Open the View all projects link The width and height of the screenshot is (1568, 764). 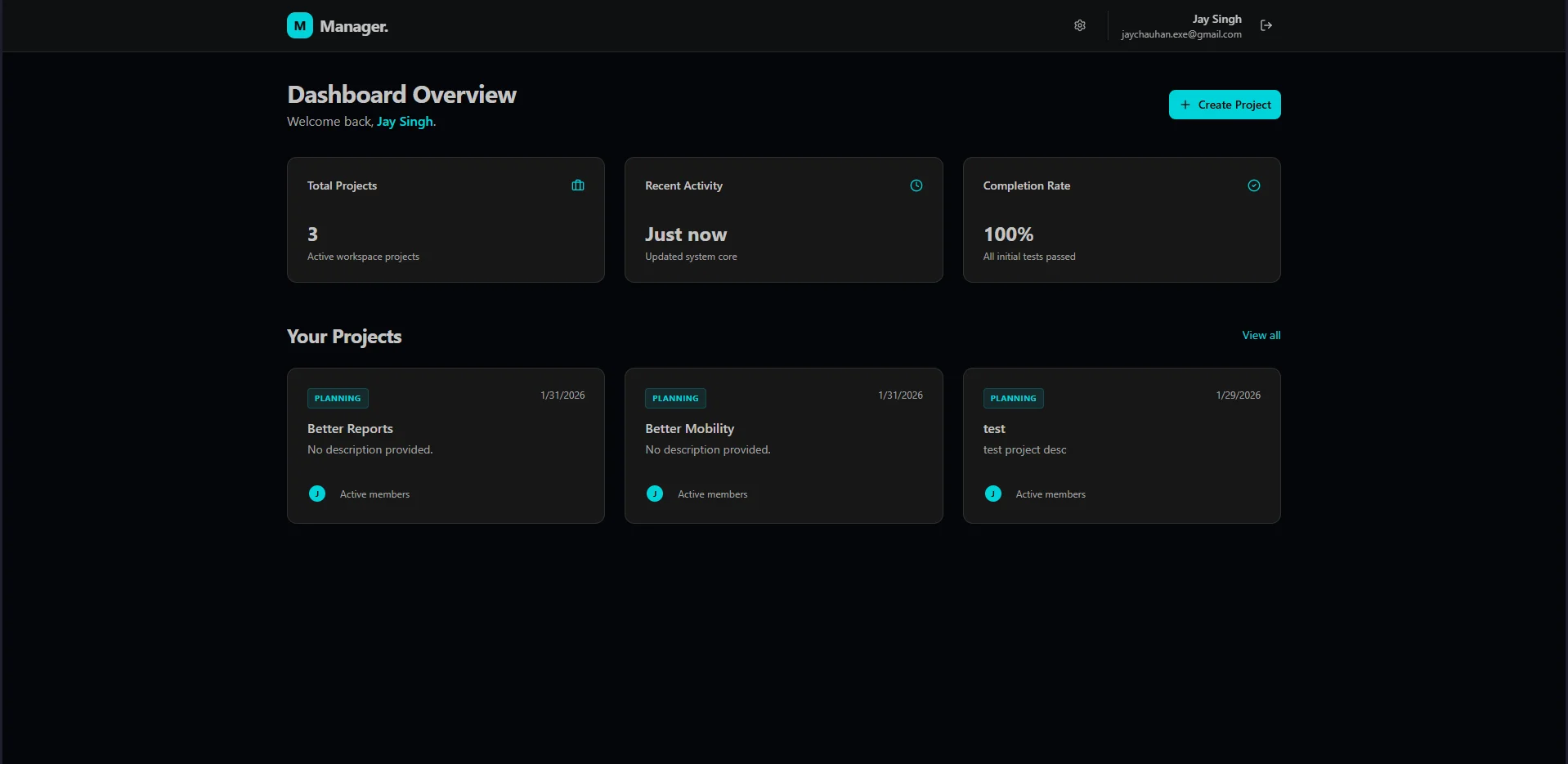coord(1261,335)
